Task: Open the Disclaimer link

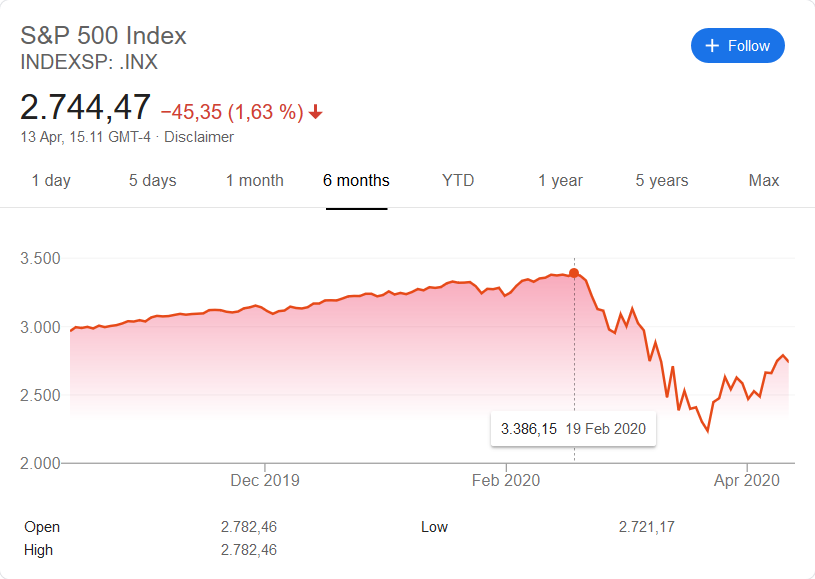Action: point(199,137)
